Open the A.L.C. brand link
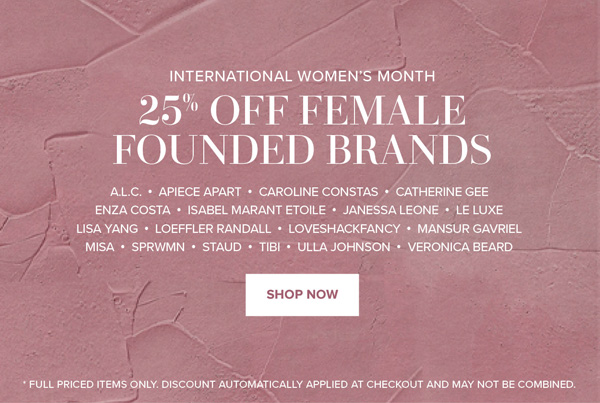 (127, 192)
